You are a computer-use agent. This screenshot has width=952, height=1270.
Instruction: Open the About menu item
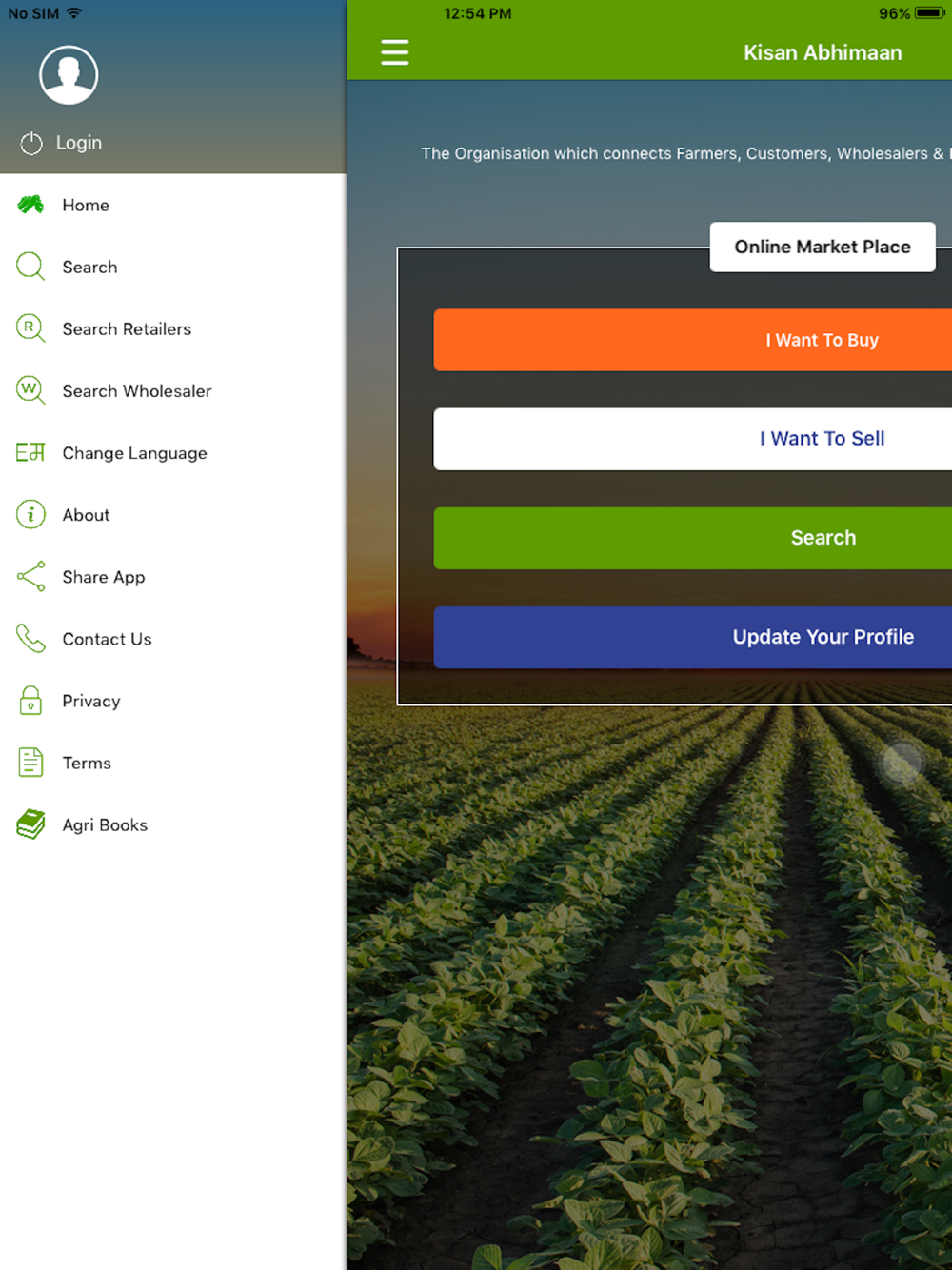173,514
